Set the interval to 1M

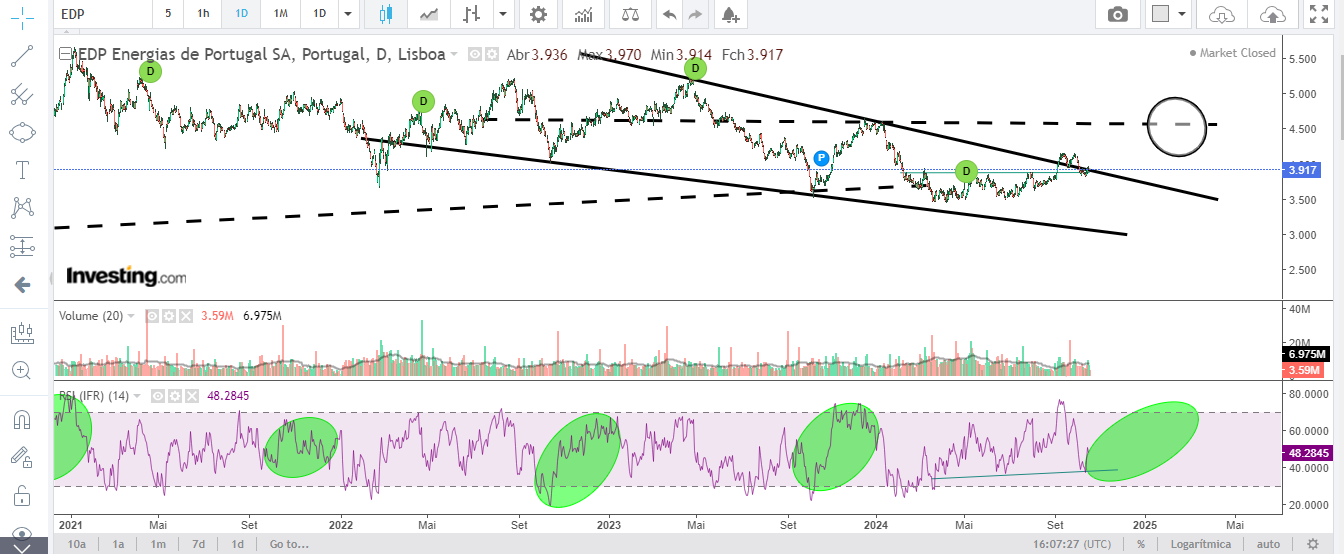point(280,14)
